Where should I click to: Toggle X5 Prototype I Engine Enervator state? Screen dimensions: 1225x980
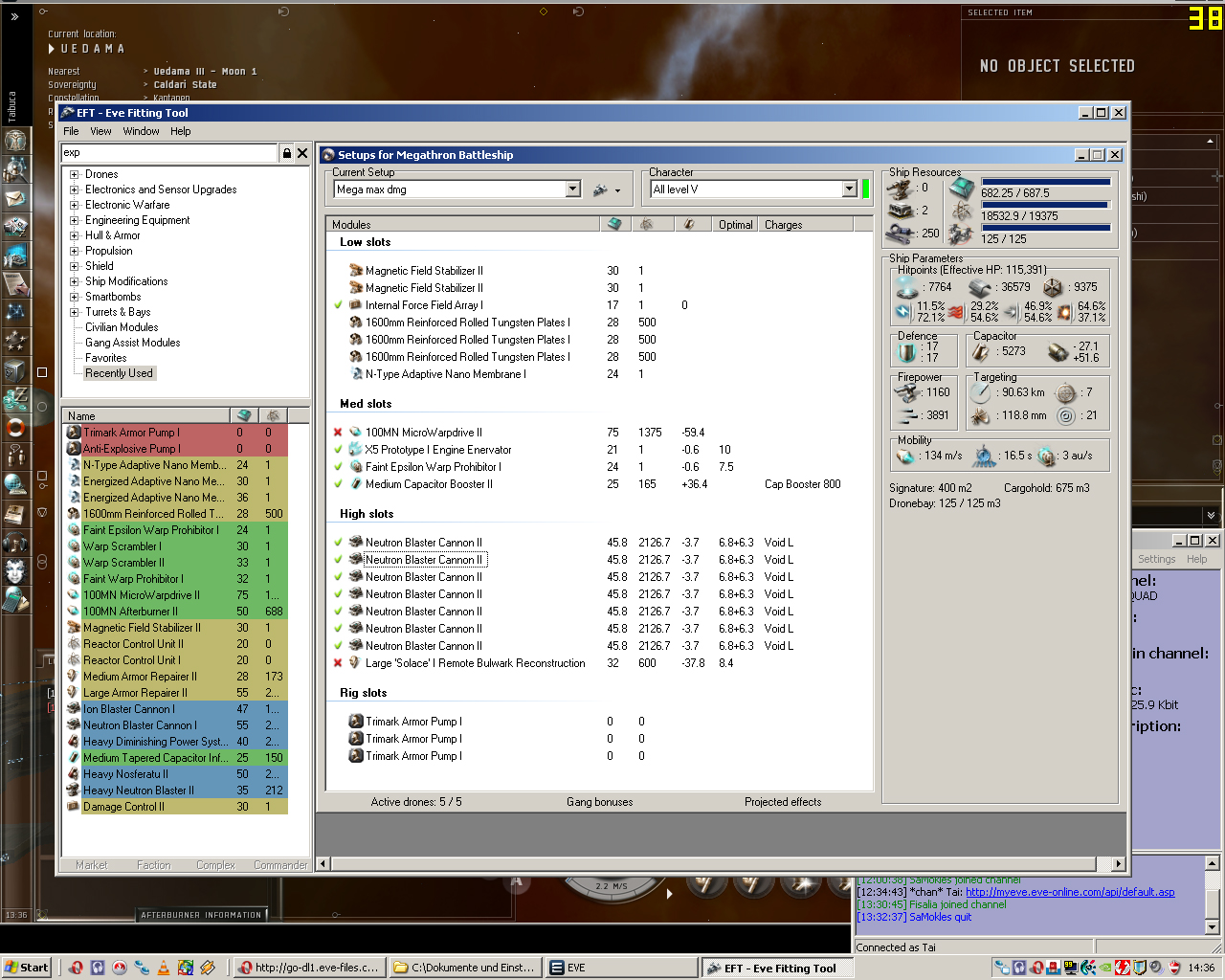click(338, 450)
